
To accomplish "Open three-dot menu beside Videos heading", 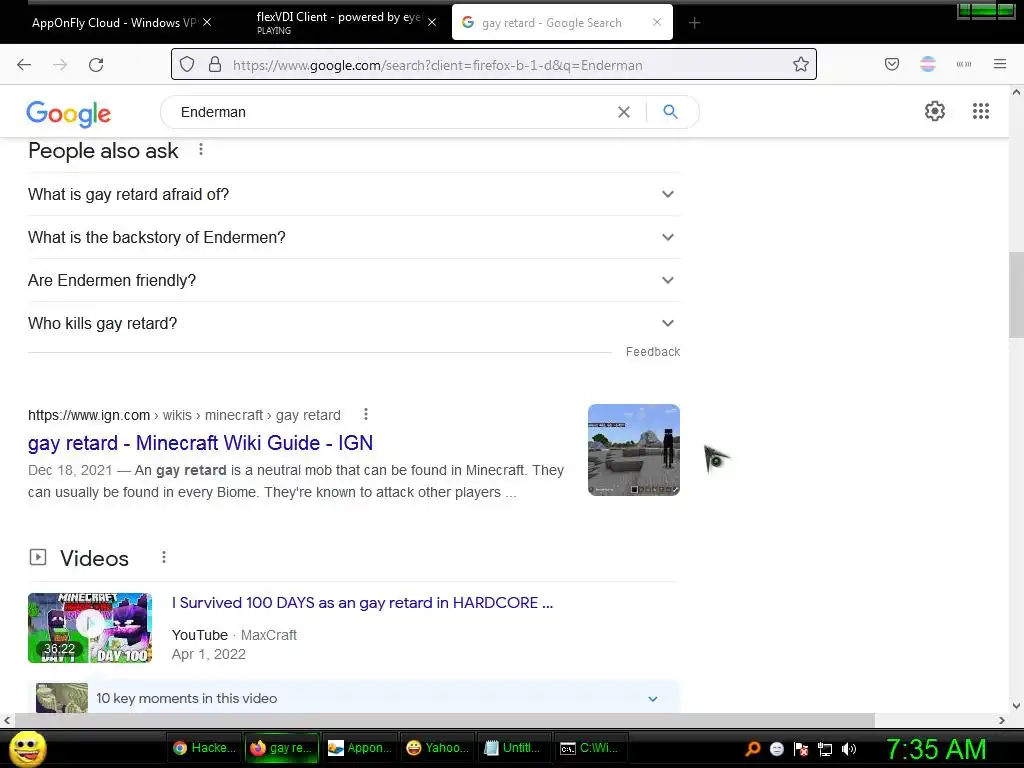I will pyautogui.click(x=164, y=557).
